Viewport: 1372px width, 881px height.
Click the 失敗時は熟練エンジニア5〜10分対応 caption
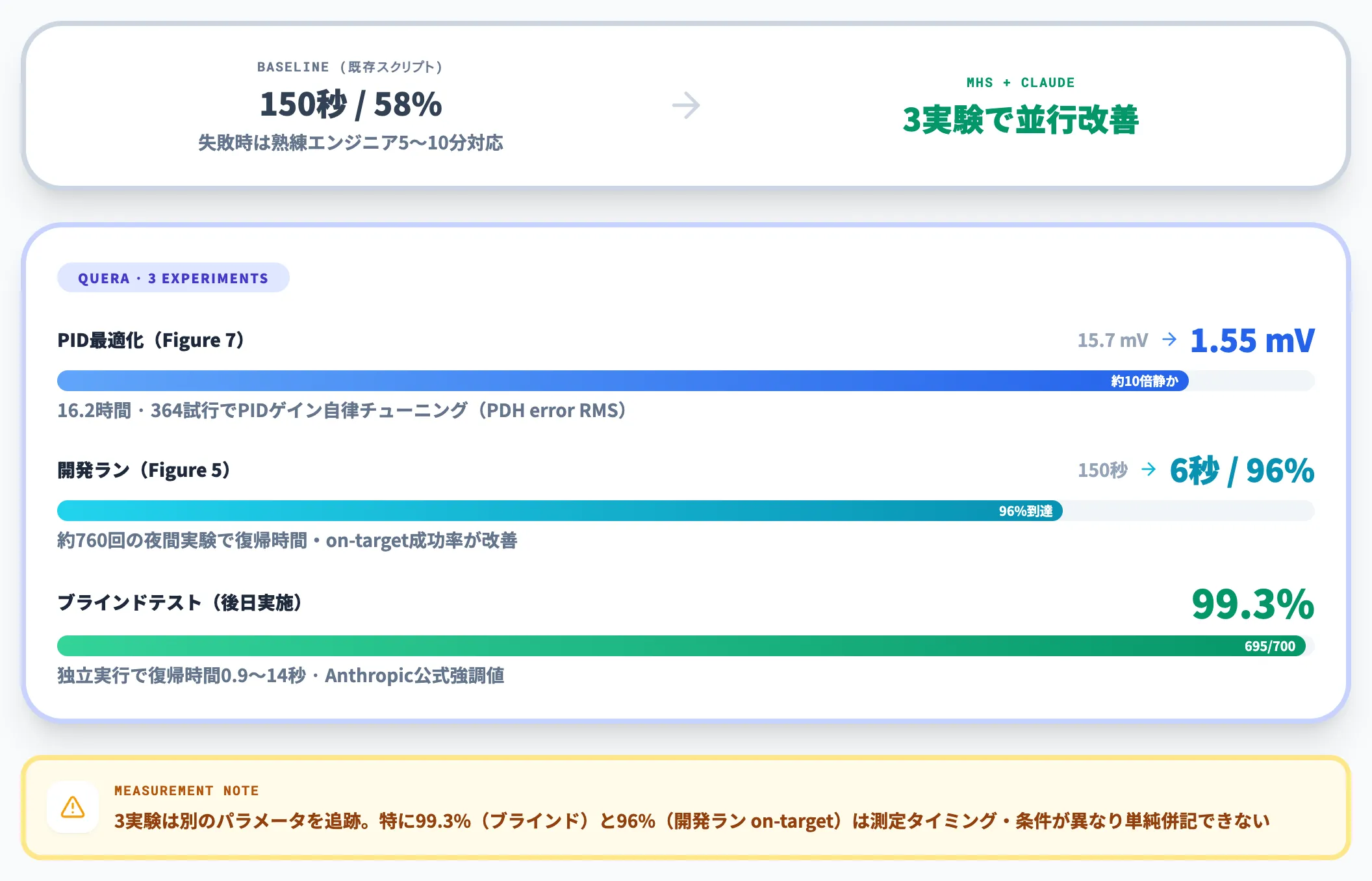pos(351,143)
